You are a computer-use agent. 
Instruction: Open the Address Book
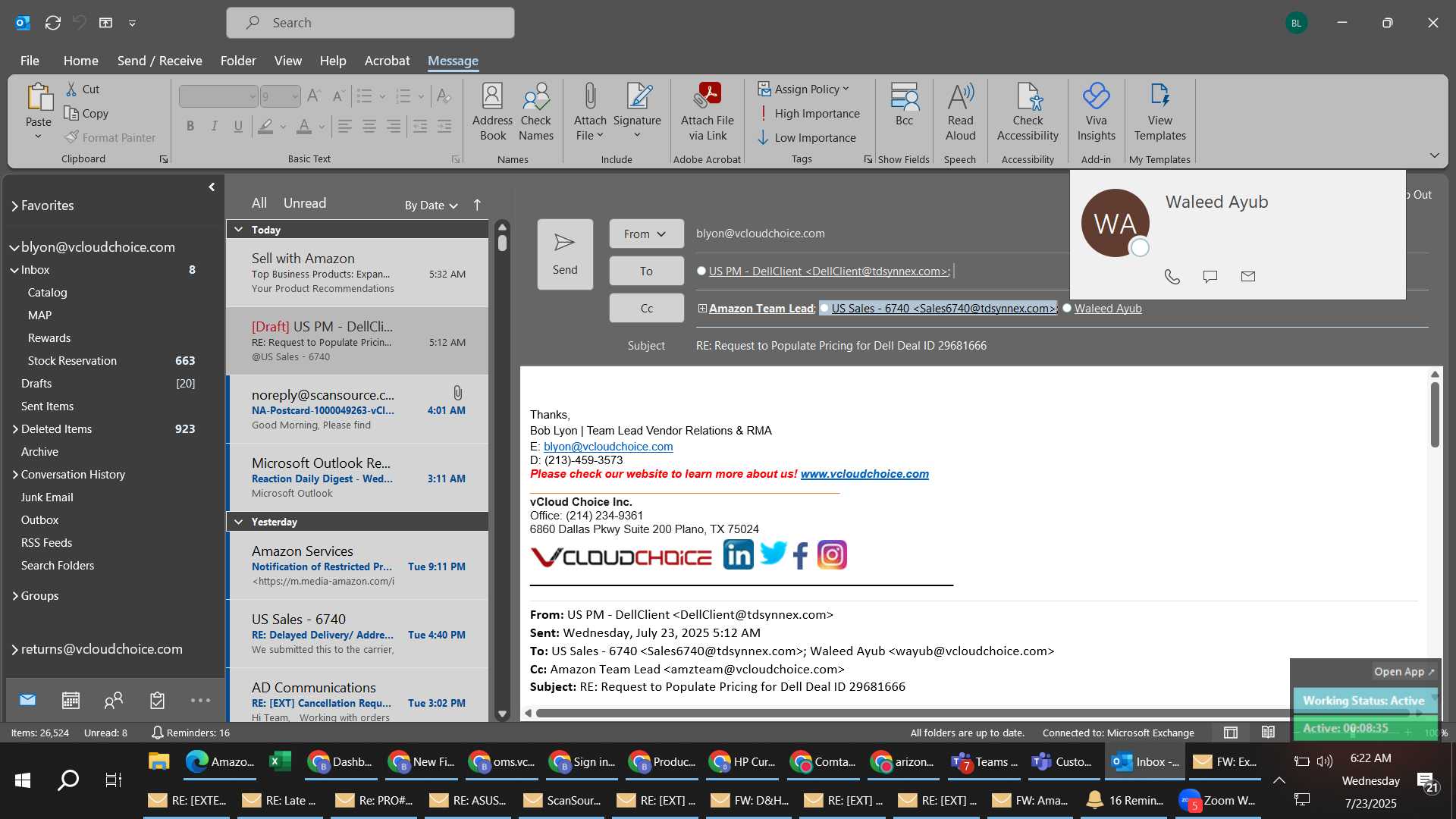pyautogui.click(x=492, y=112)
